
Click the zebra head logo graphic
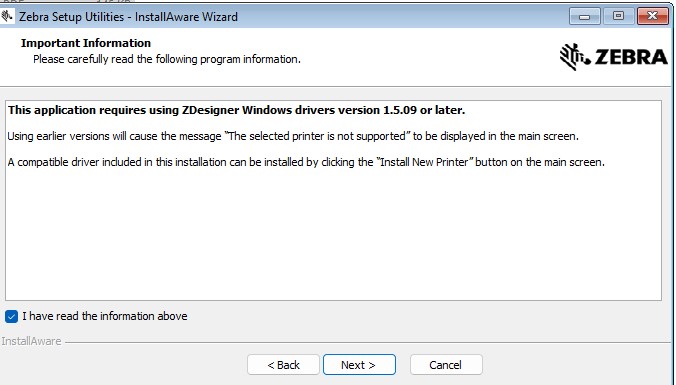point(575,56)
